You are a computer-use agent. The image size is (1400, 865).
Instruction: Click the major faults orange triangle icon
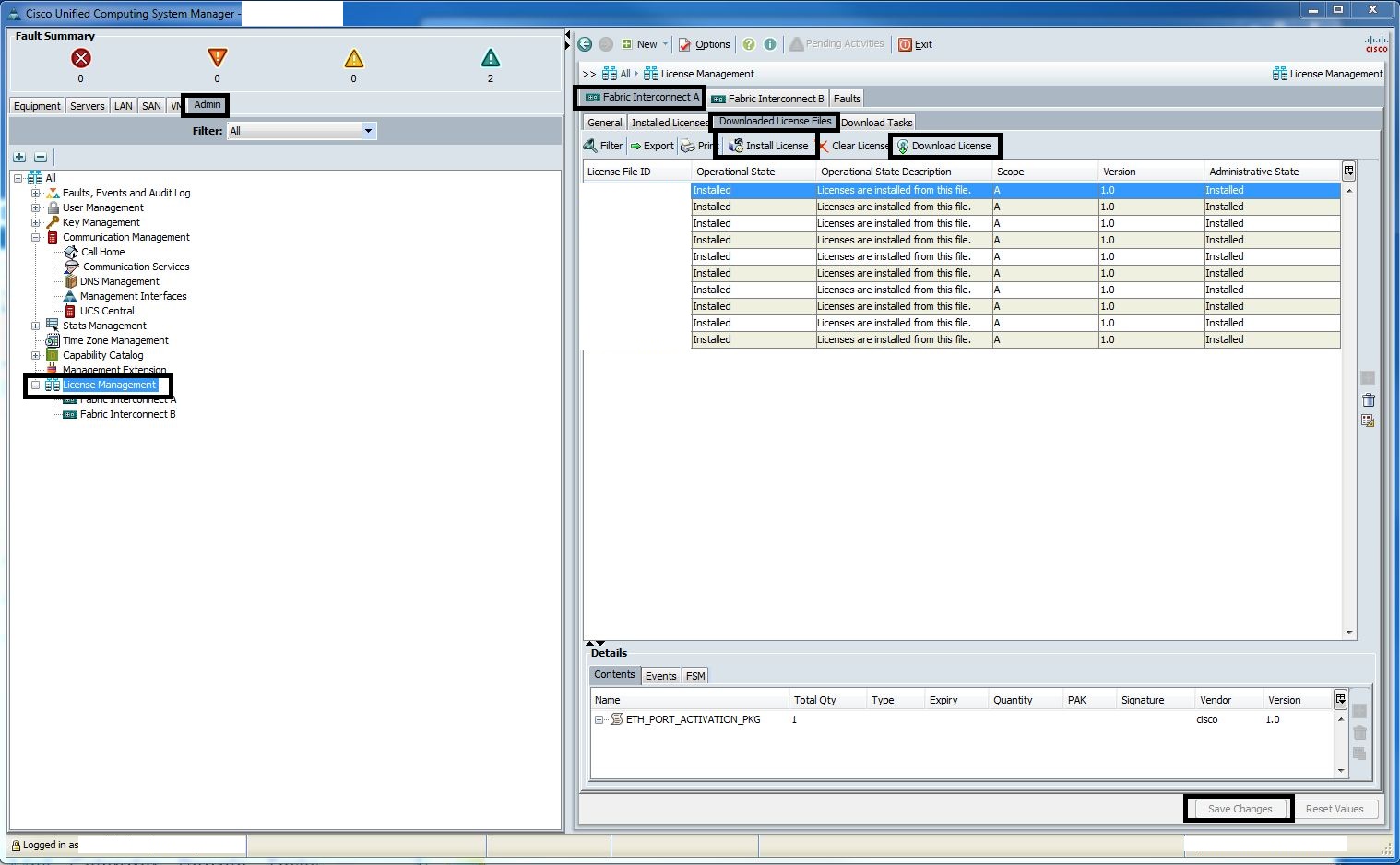pos(217,59)
